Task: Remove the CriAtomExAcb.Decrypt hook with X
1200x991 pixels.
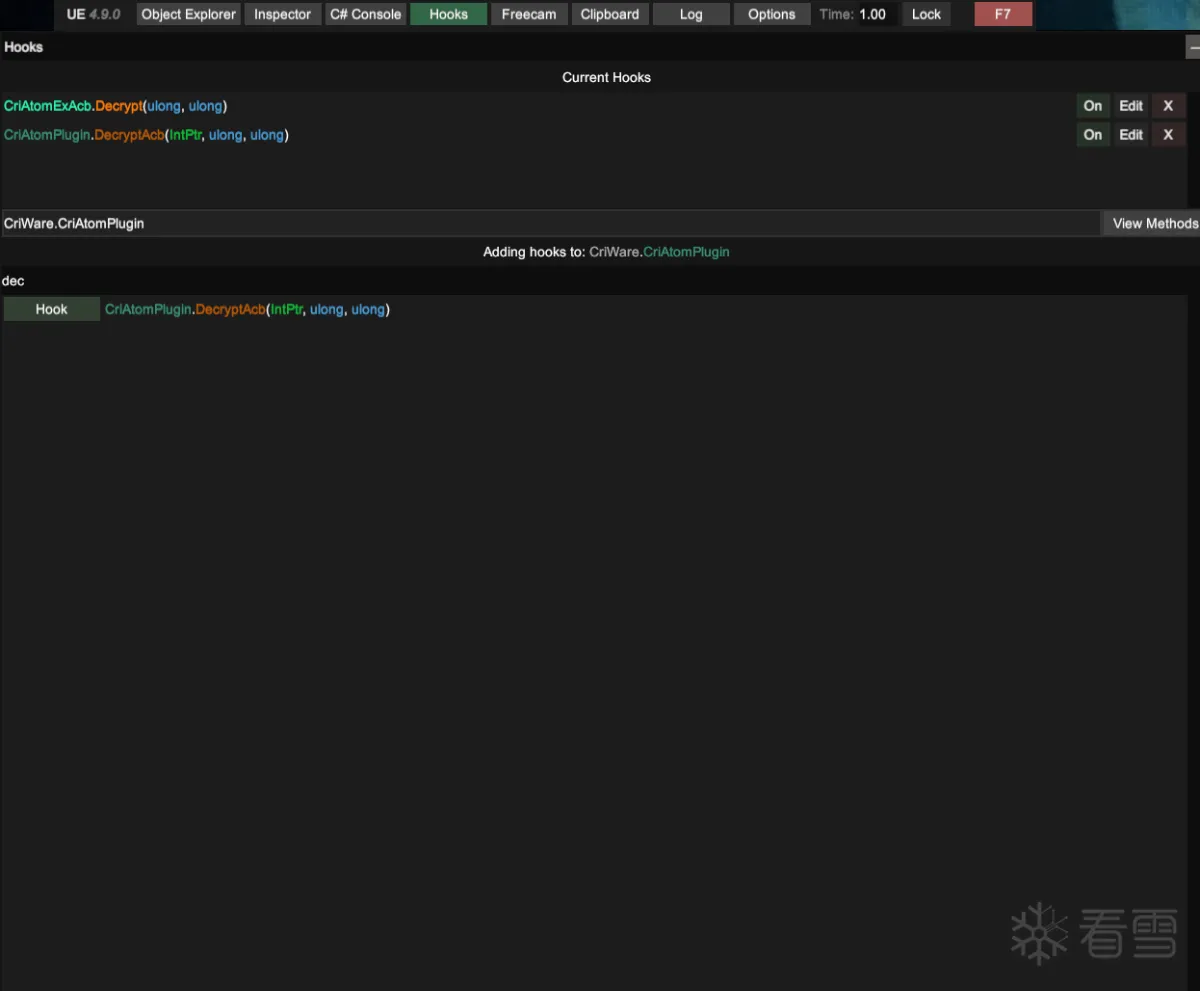Action: (x=1168, y=105)
